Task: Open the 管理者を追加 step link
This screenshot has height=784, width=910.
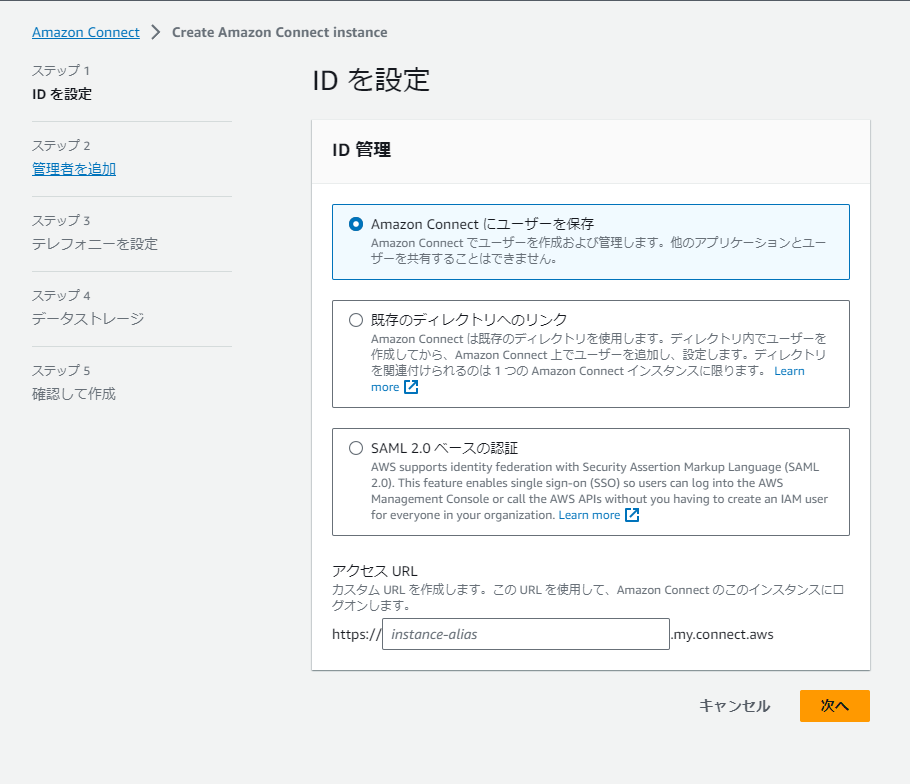Action: pos(73,169)
